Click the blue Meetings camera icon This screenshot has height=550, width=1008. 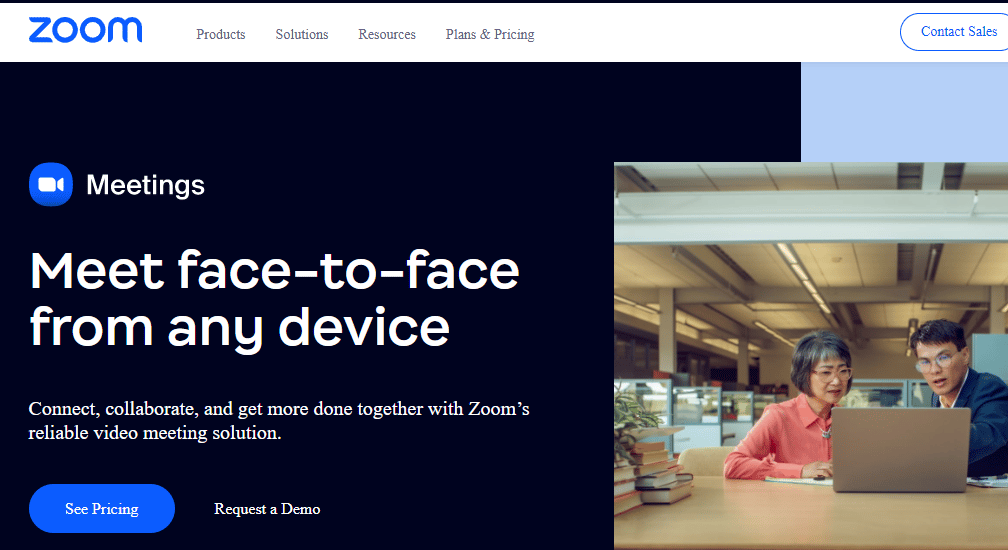tap(51, 184)
